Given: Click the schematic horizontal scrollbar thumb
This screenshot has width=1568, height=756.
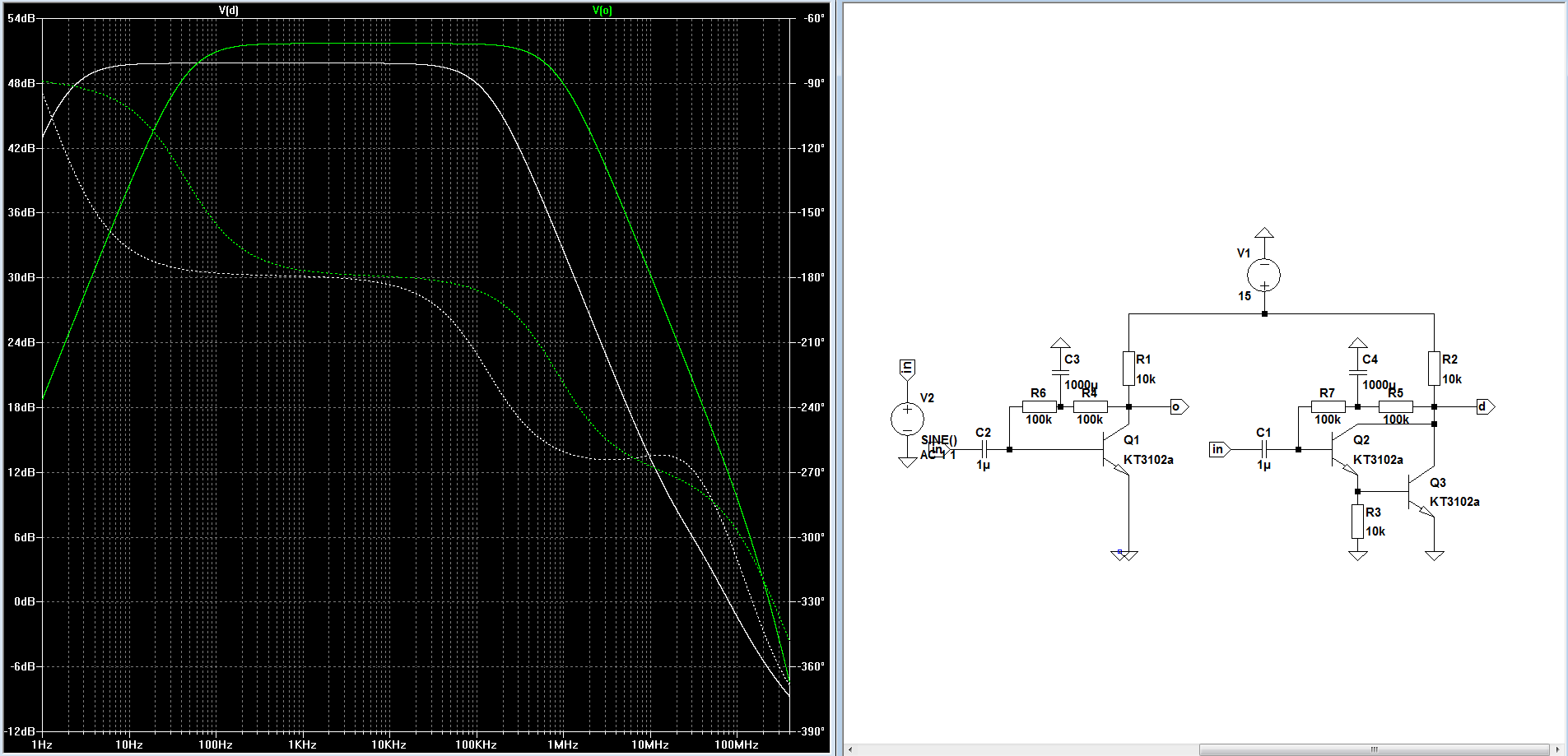Looking at the screenshot, I should tap(1374, 749).
